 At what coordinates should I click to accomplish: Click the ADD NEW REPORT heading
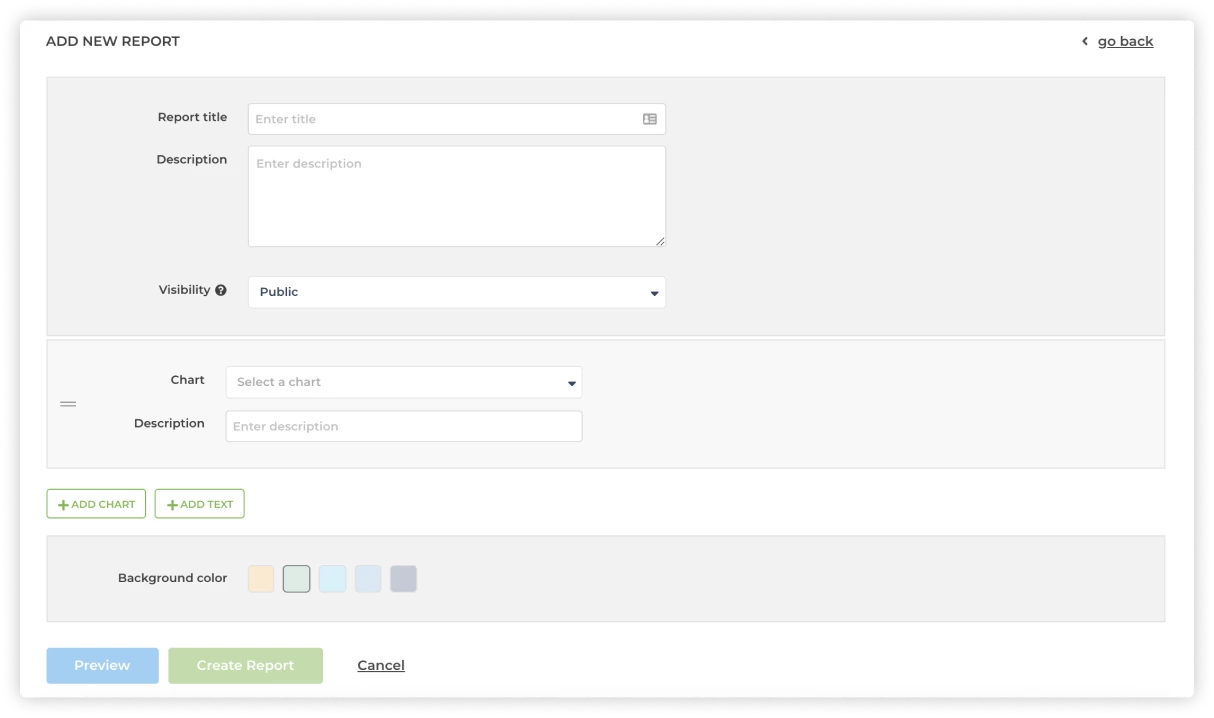click(x=113, y=41)
